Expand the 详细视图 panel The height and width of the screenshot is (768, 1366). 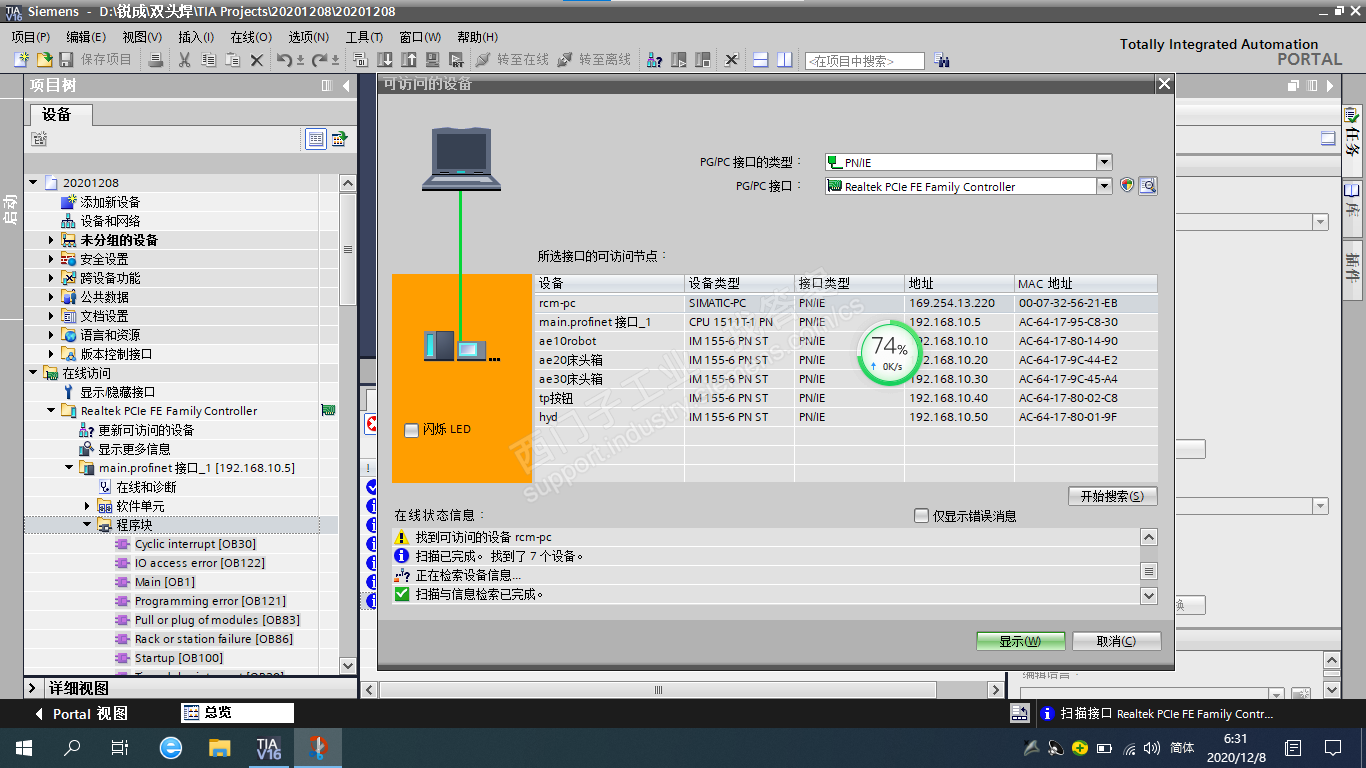[x=32, y=688]
